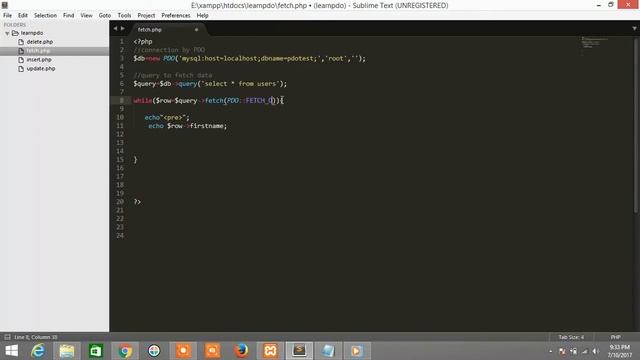Screen dimensions: 640x360
Task: Select the learnpdo folder in sidebar
Action: [32, 33]
